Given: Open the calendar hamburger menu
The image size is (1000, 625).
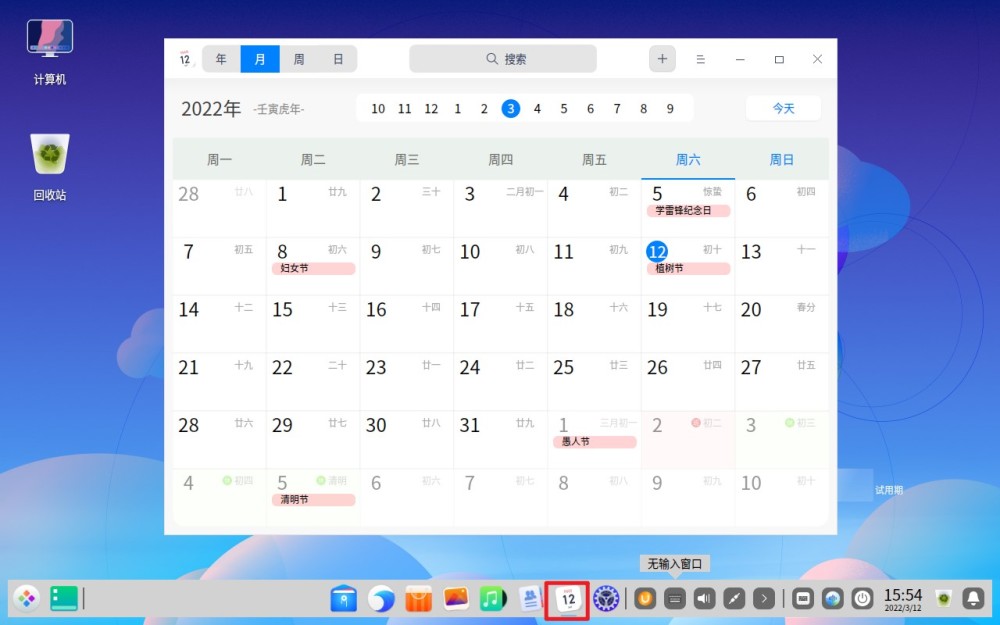Looking at the screenshot, I should click(x=700, y=59).
